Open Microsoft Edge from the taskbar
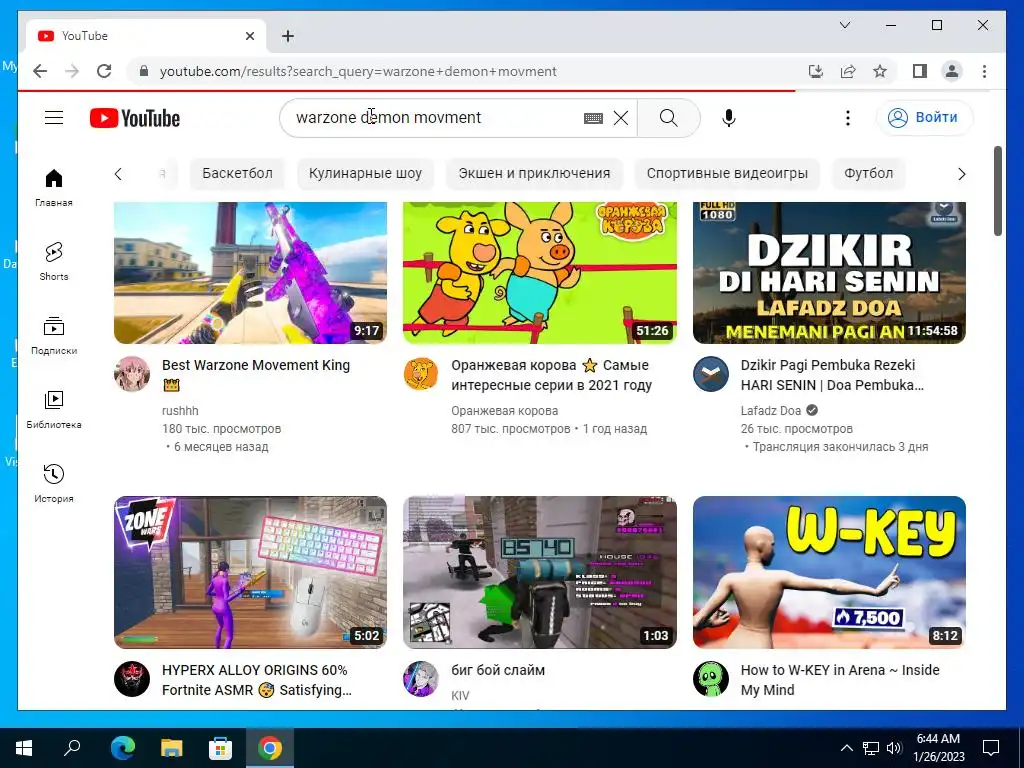Viewport: 1024px width, 768px height. 122,748
